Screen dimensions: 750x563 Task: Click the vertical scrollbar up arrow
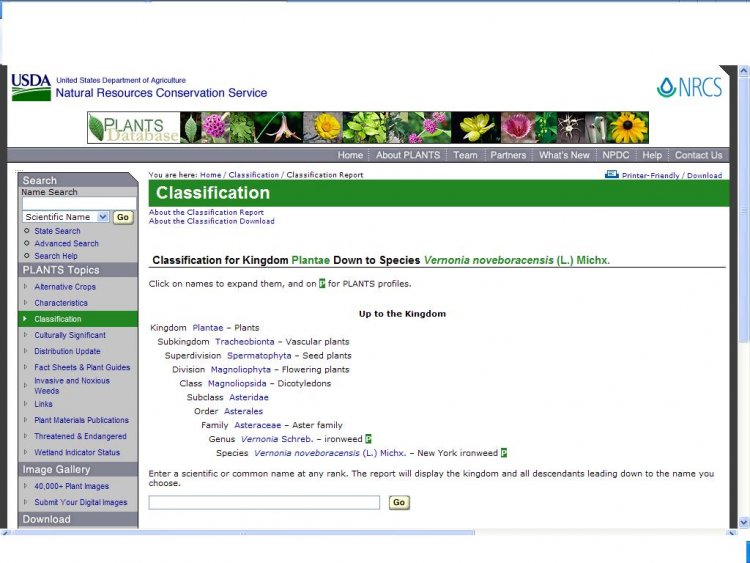(744, 71)
